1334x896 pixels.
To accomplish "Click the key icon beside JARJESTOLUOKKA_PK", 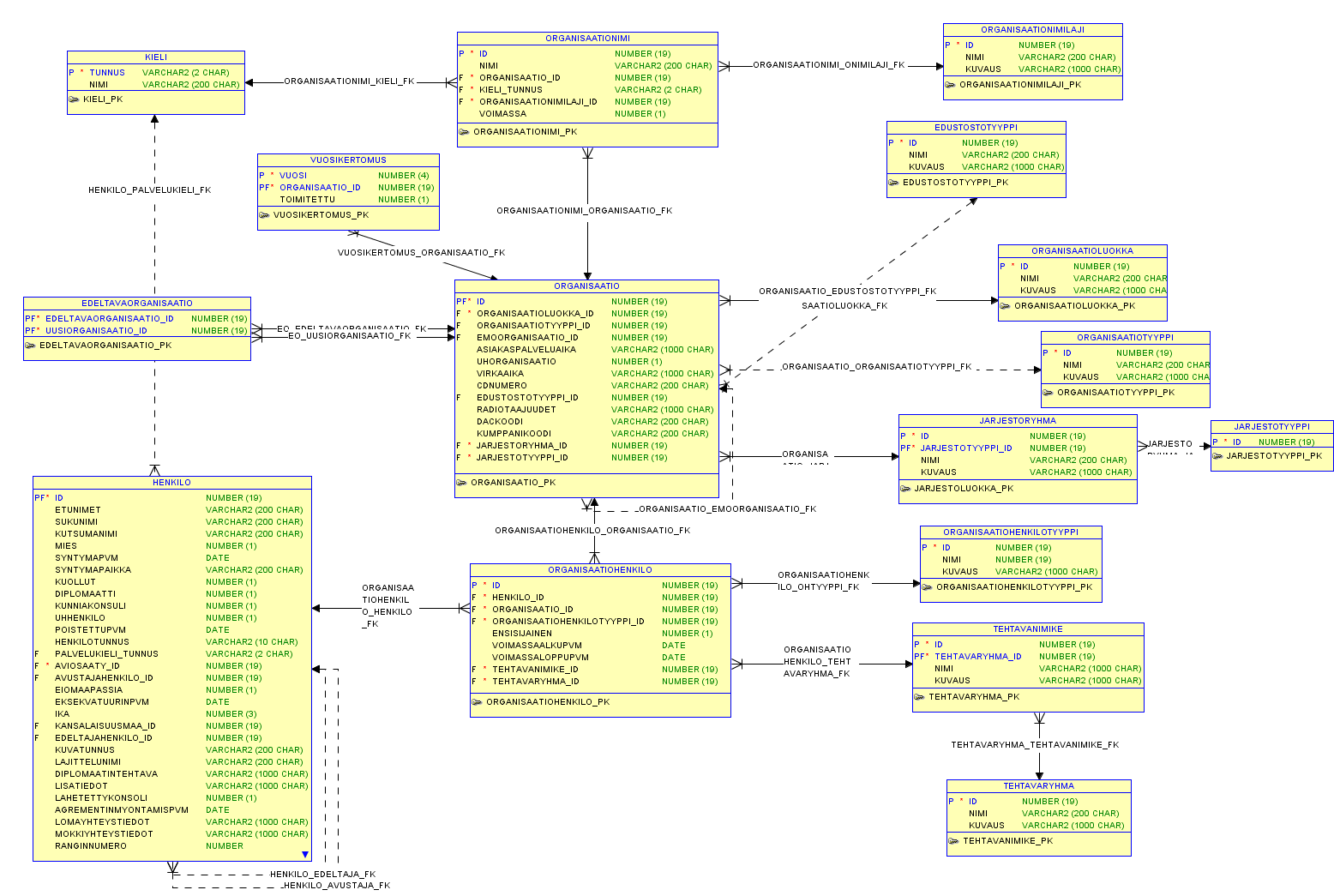I will pos(905,489).
